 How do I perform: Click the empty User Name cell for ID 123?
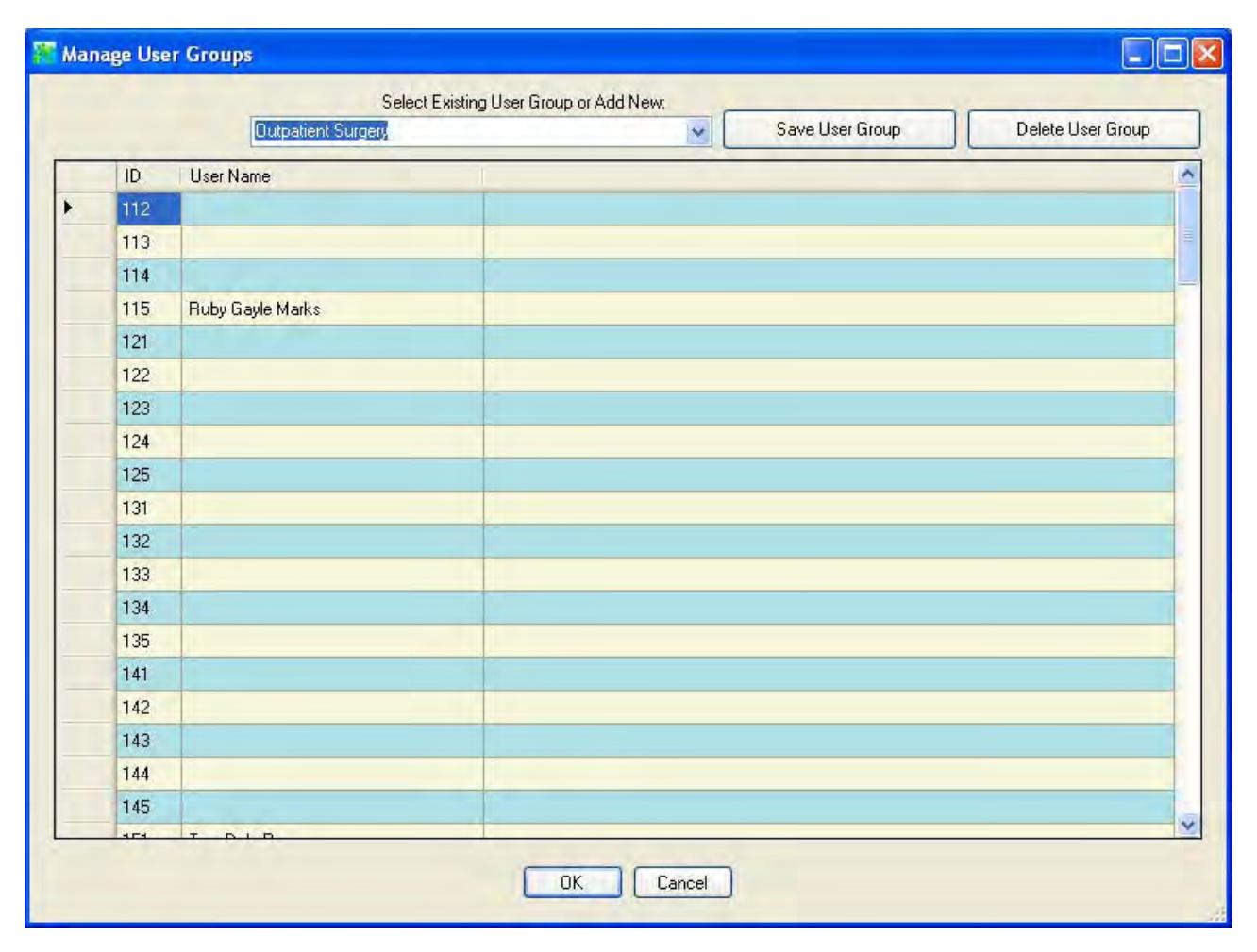coord(332,409)
